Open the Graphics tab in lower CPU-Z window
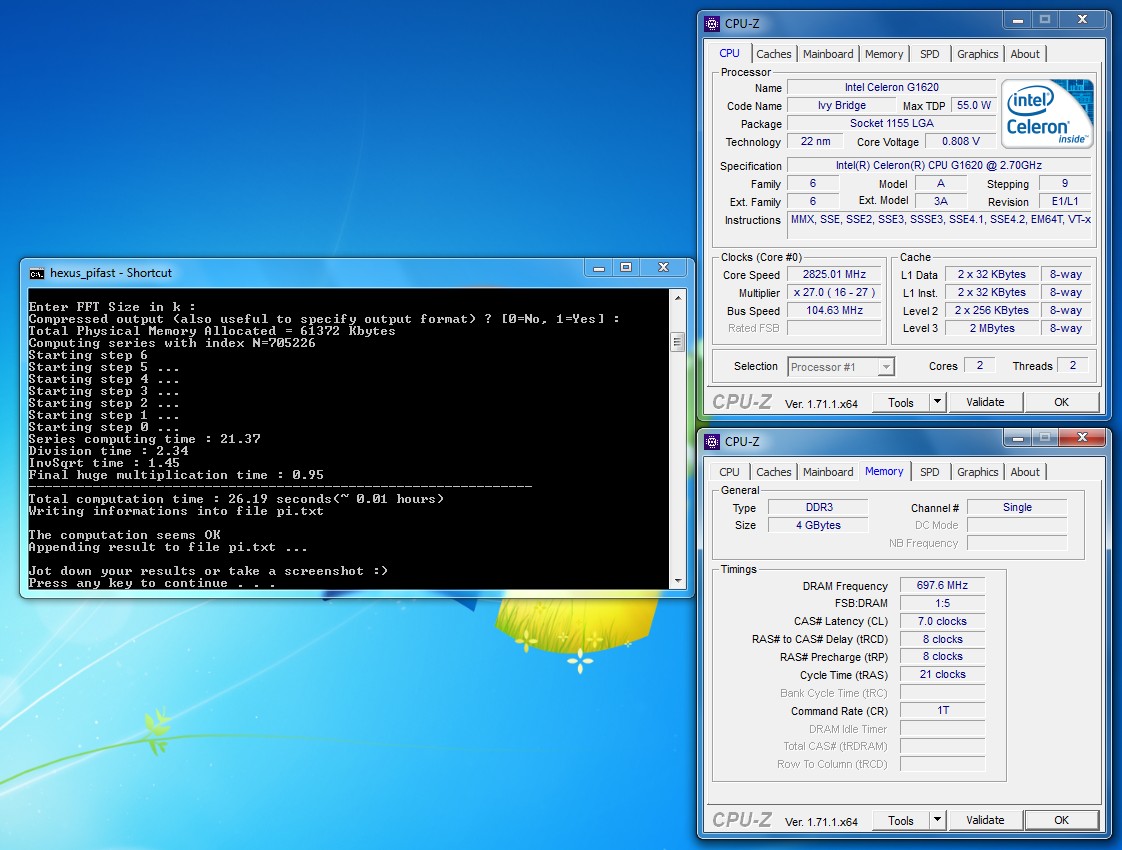 977,472
